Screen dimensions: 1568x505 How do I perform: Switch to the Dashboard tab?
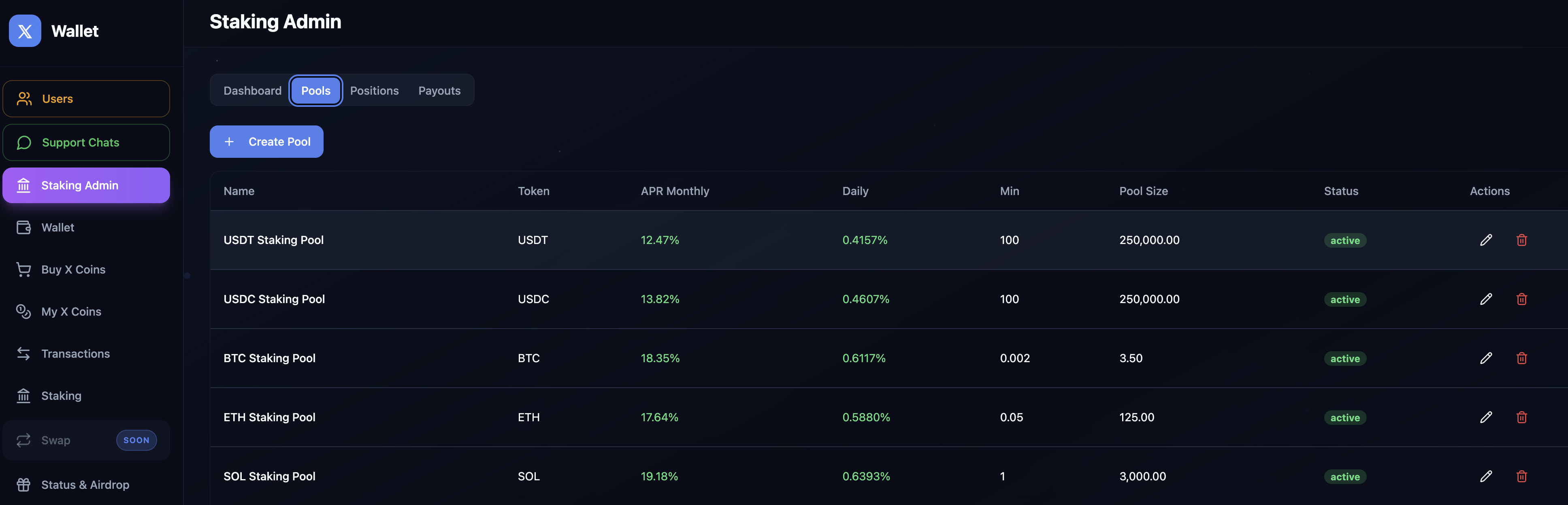252,90
